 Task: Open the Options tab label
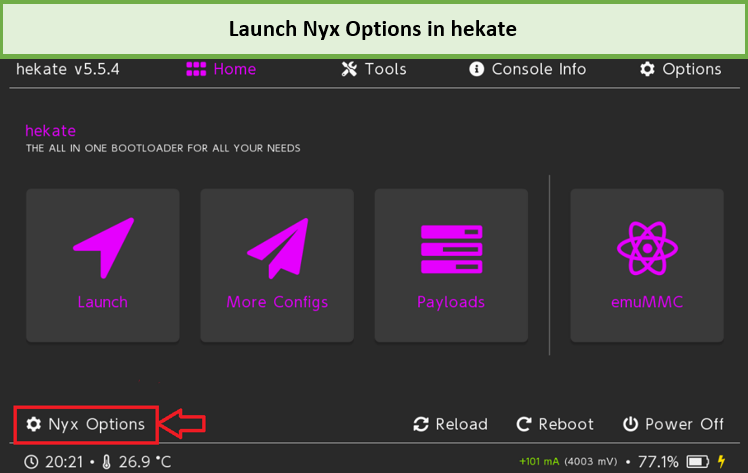click(x=692, y=69)
